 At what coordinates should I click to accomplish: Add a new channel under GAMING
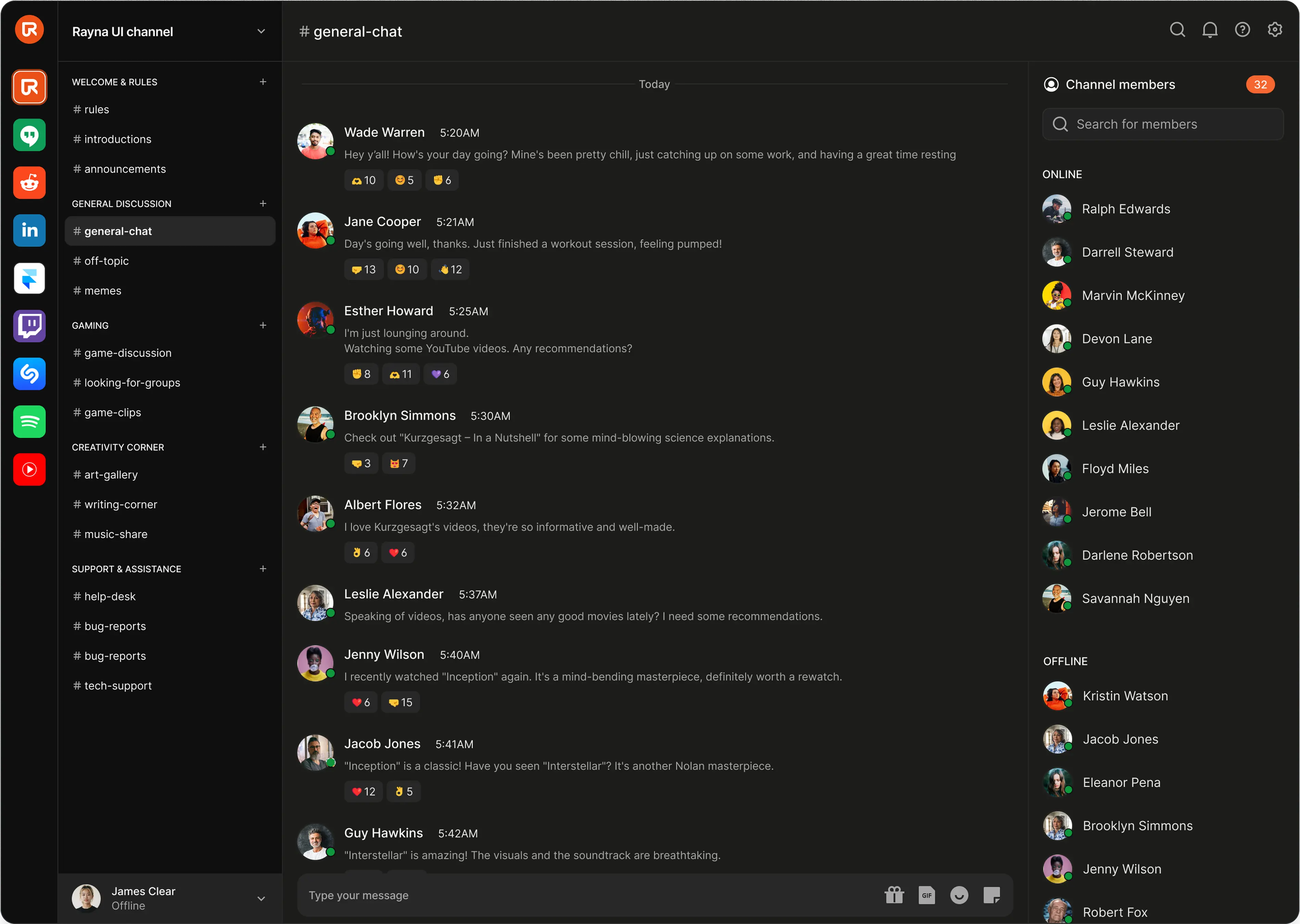tap(263, 325)
